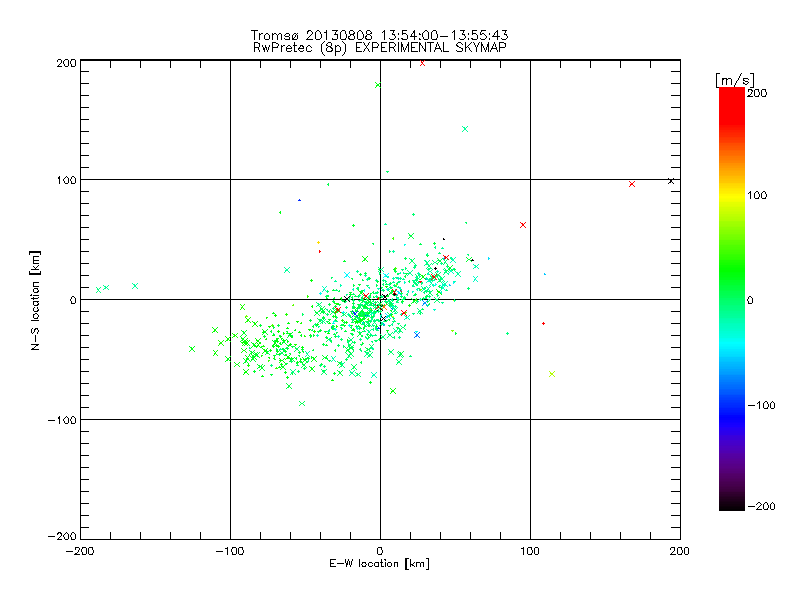Click the plot origin where zero gridlines cross
The image size is (800, 600).
pos(380,300)
